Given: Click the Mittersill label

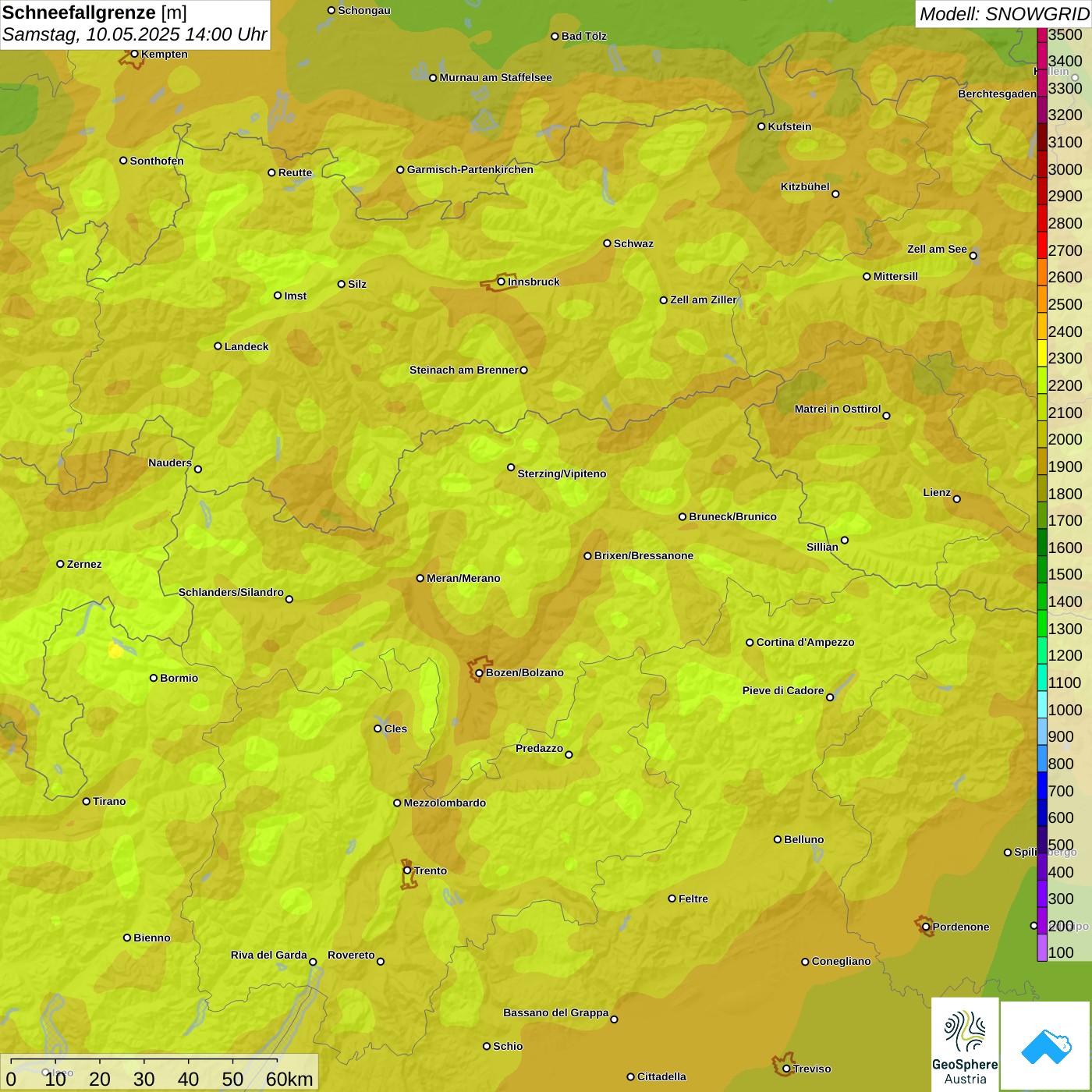Looking at the screenshot, I should coord(895,276).
